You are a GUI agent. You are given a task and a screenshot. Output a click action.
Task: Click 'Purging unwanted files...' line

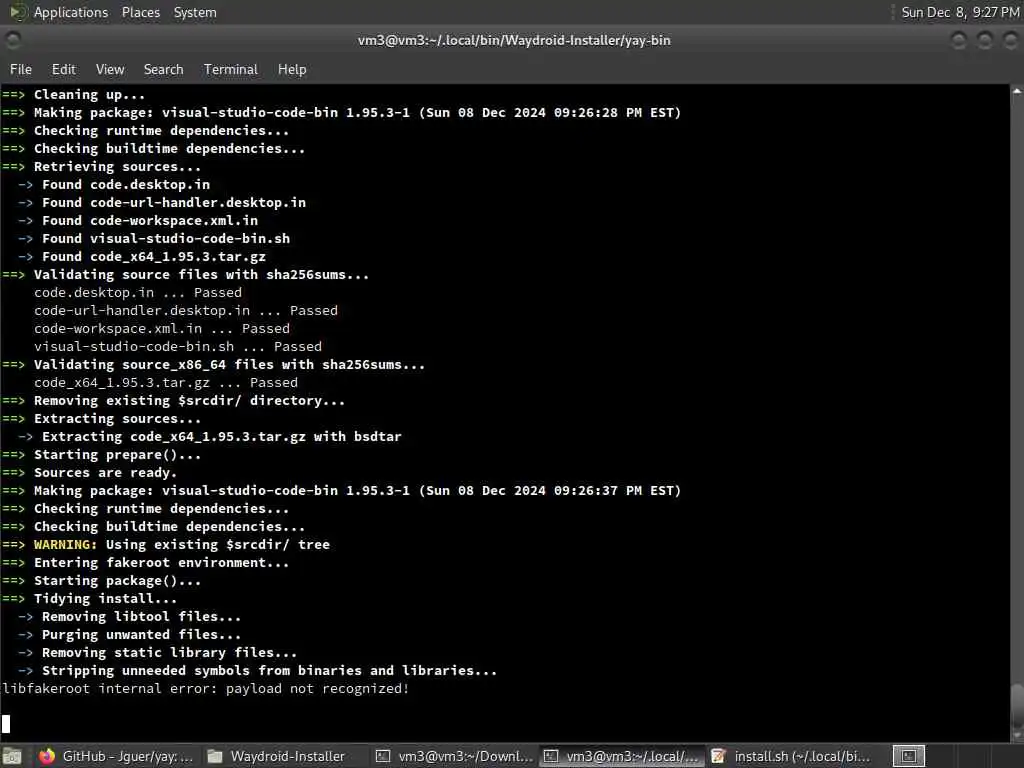129,635
